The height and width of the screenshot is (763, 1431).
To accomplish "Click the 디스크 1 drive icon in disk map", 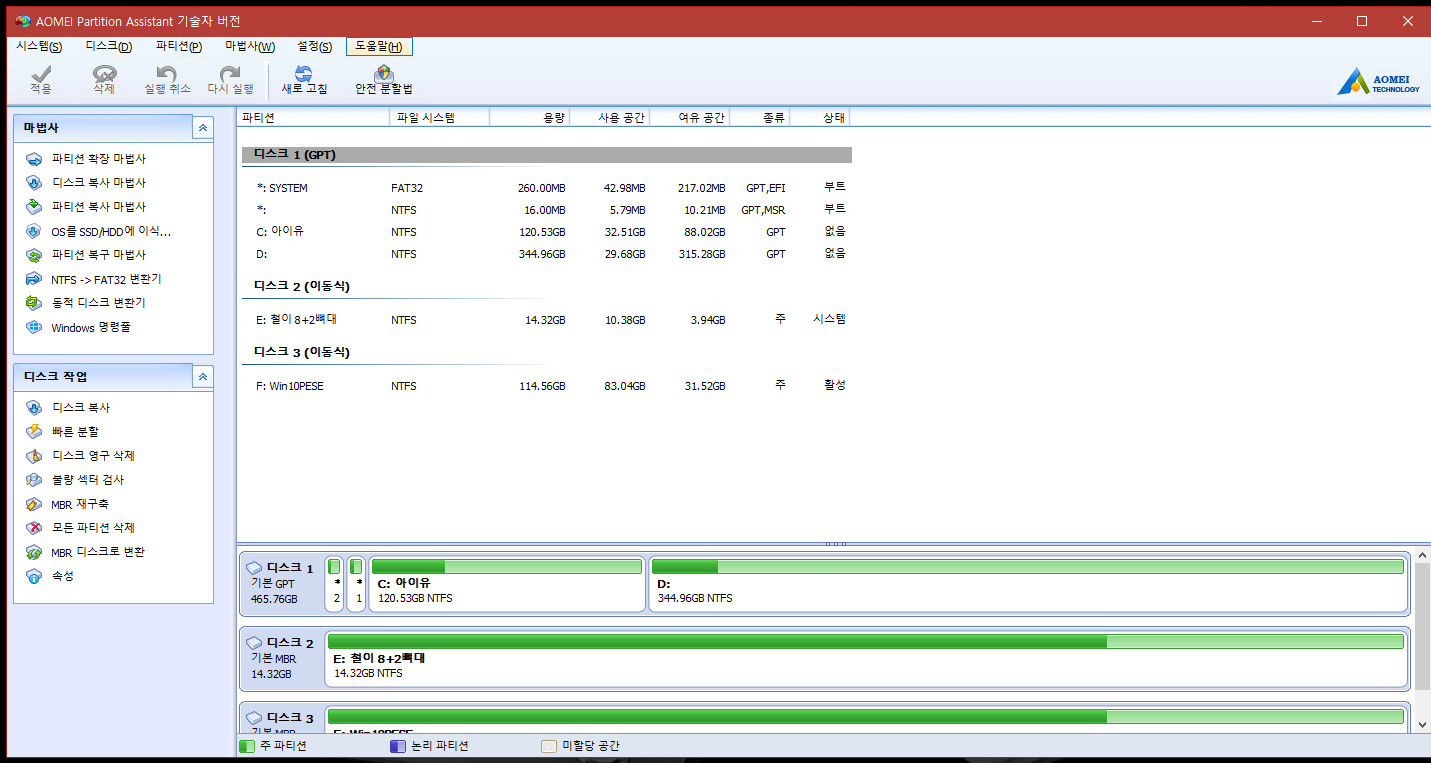I will tap(254, 568).
